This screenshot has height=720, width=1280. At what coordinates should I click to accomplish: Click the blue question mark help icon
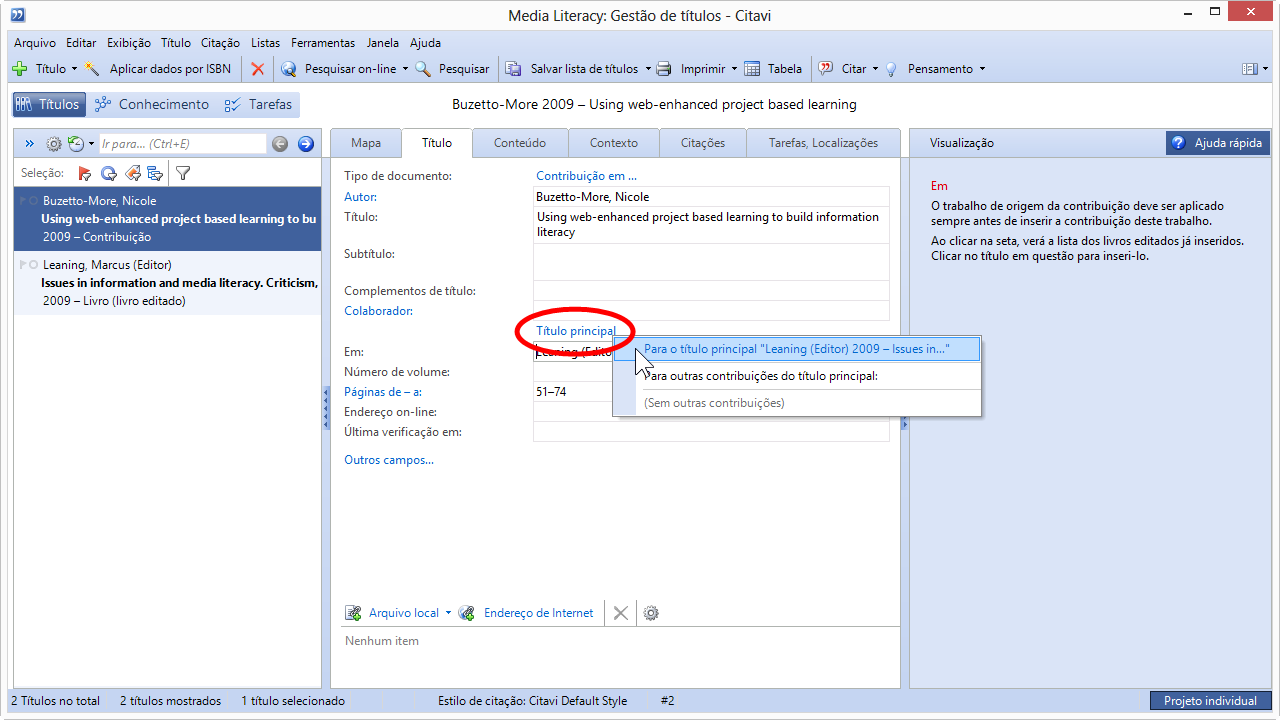(x=1178, y=143)
